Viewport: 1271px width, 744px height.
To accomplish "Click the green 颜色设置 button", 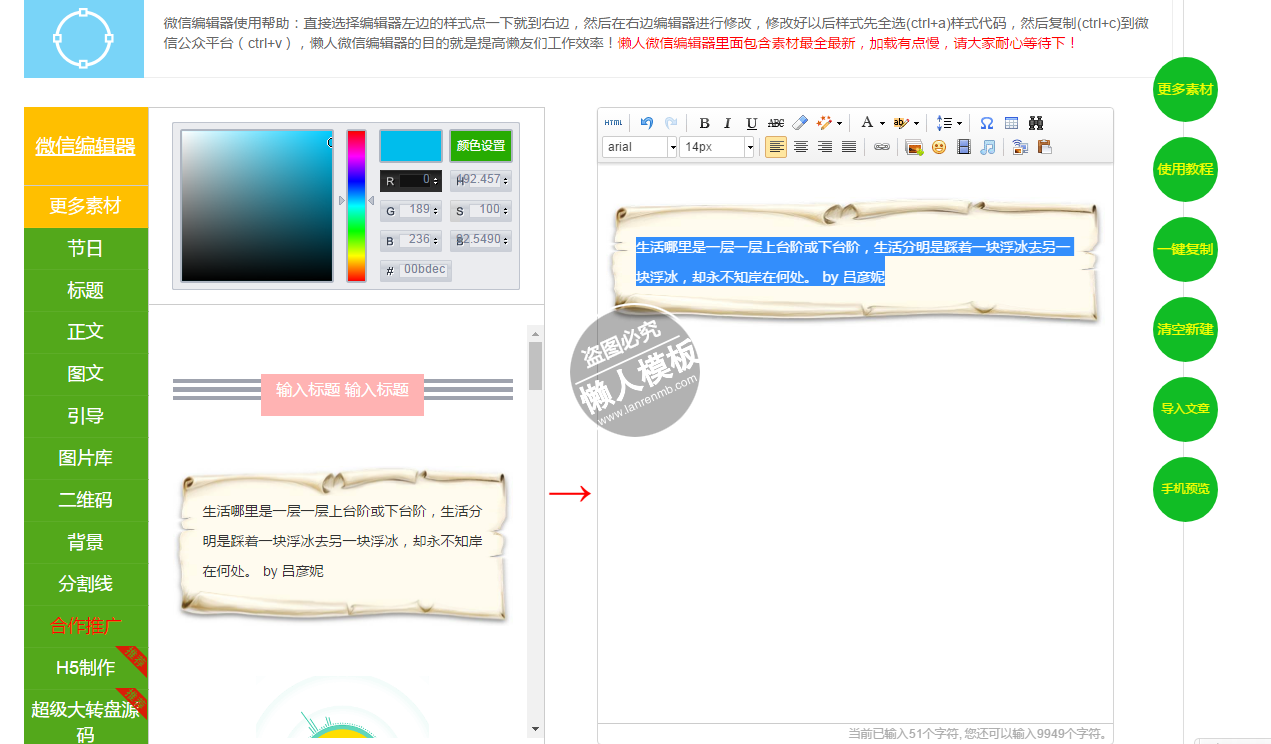I will coord(481,146).
